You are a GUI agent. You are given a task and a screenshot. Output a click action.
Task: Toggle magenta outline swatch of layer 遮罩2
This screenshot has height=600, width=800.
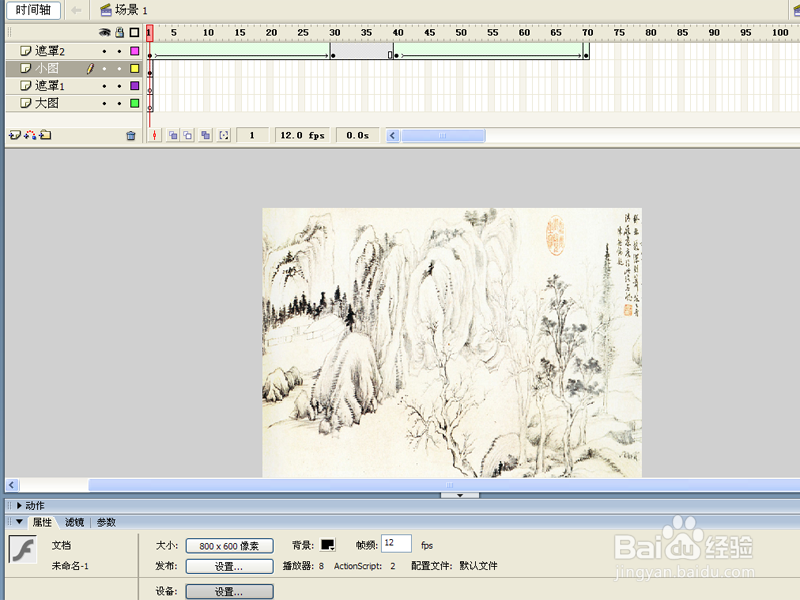coord(135,51)
